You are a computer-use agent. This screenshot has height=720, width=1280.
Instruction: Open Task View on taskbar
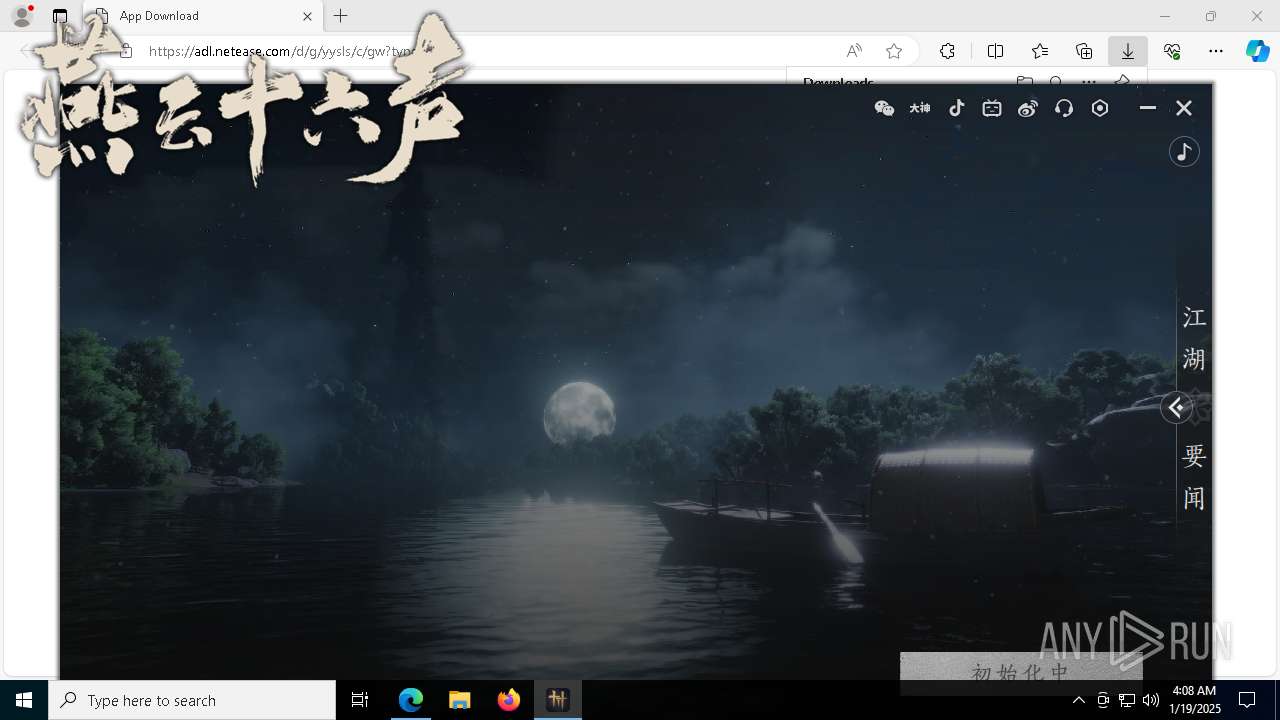[360, 700]
